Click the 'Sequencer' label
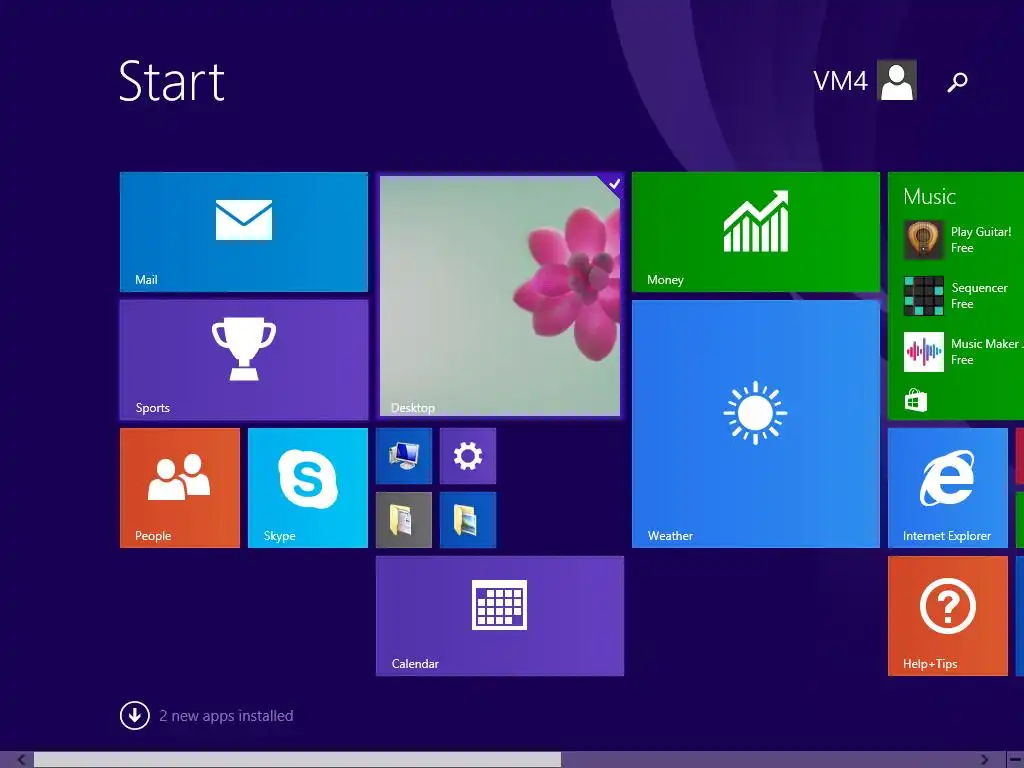1024x768 pixels. click(979, 288)
